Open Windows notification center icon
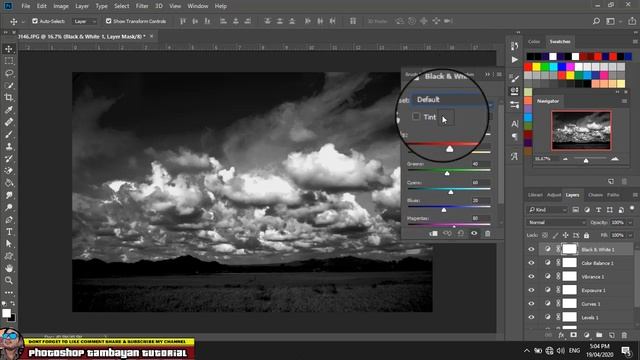Viewport: 640px width, 360px height. click(x=626, y=351)
